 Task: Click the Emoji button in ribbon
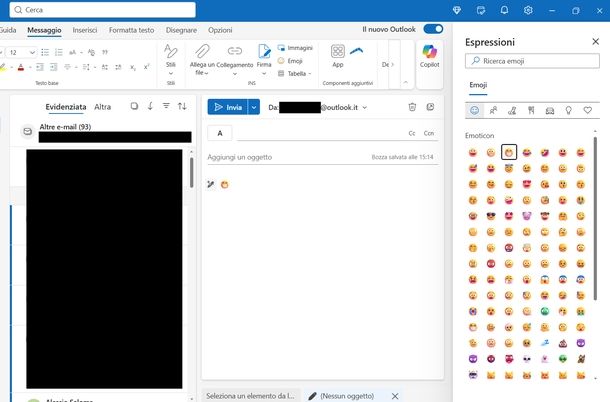290,61
